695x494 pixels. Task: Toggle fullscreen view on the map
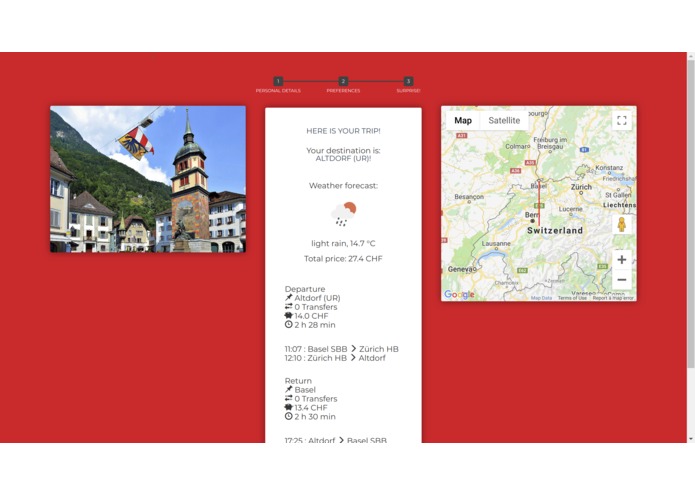coord(622,121)
